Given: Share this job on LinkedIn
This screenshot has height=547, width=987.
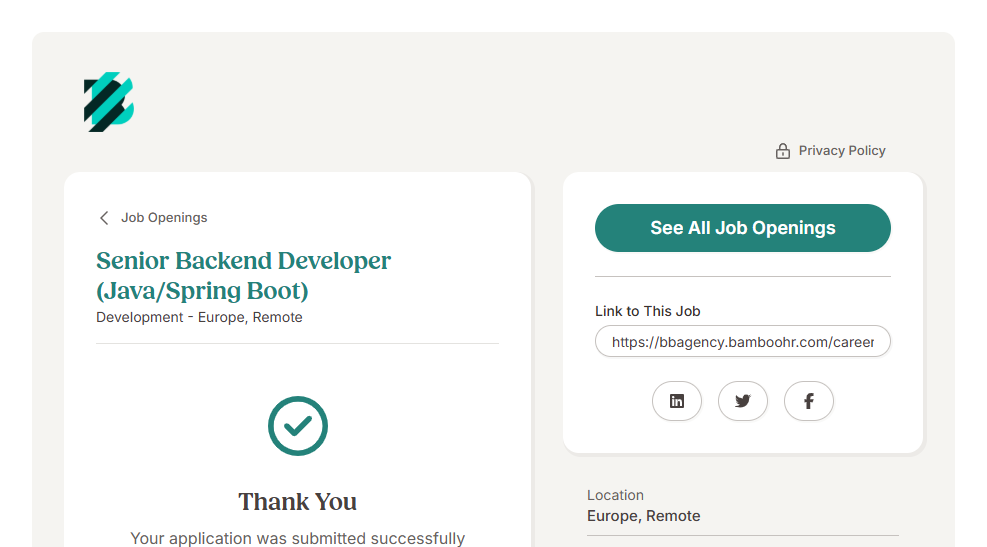Looking at the screenshot, I should point(677,401).
